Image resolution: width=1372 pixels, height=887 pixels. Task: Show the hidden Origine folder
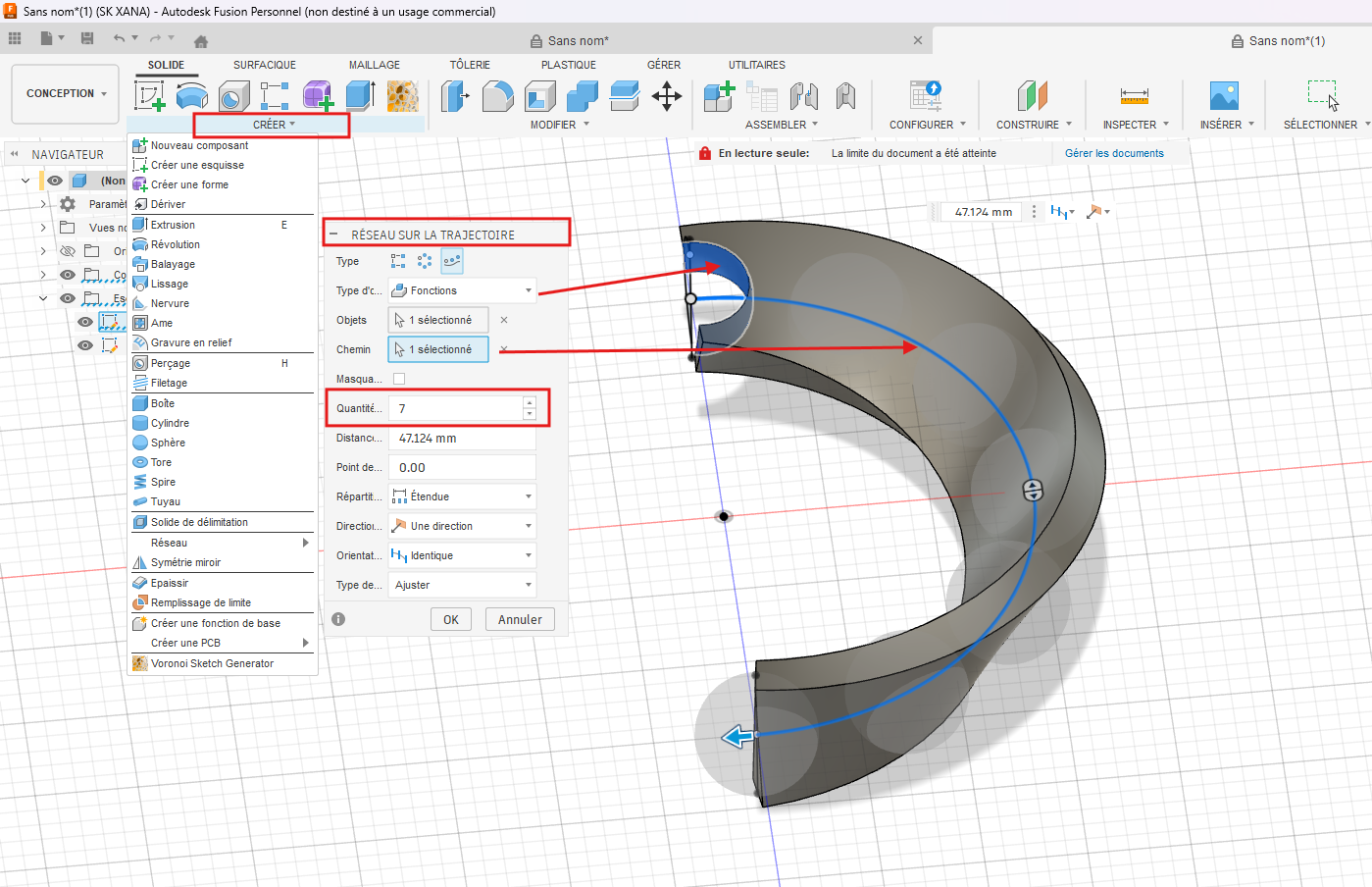tap(68, 251)
